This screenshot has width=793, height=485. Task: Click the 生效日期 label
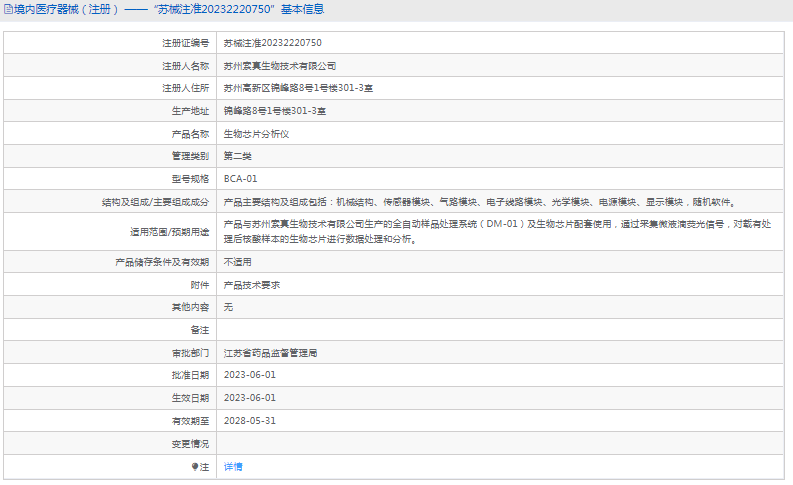pyautogui.click(x=190, y=398)
